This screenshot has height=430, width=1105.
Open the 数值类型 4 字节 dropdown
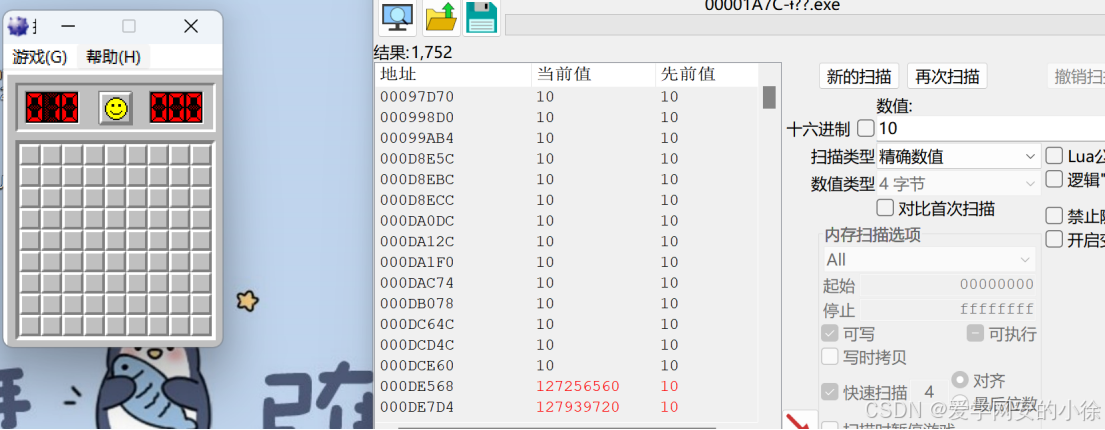tap(958, 185)
